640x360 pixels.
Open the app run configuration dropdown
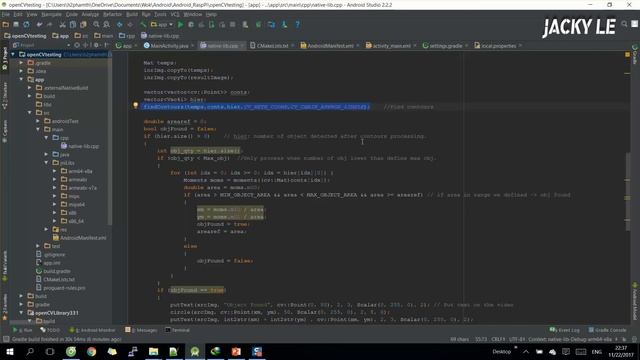162,24
